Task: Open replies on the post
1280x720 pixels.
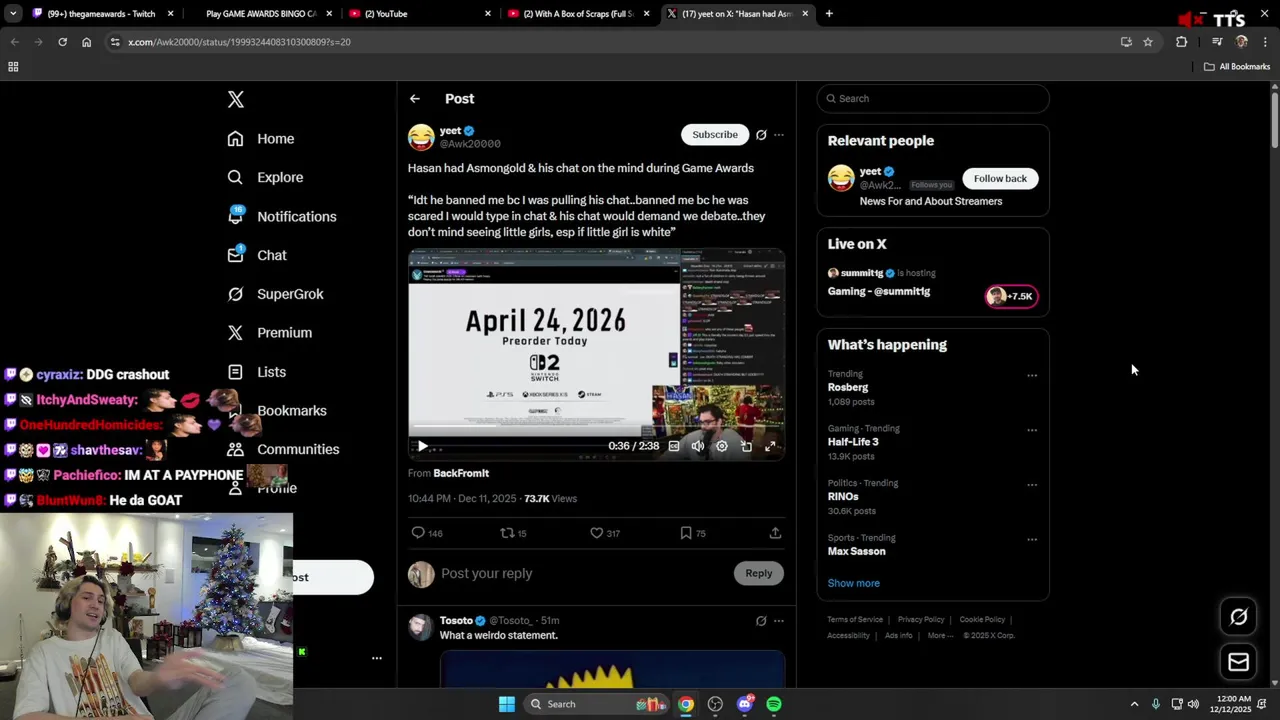Action: click(427, 533)
